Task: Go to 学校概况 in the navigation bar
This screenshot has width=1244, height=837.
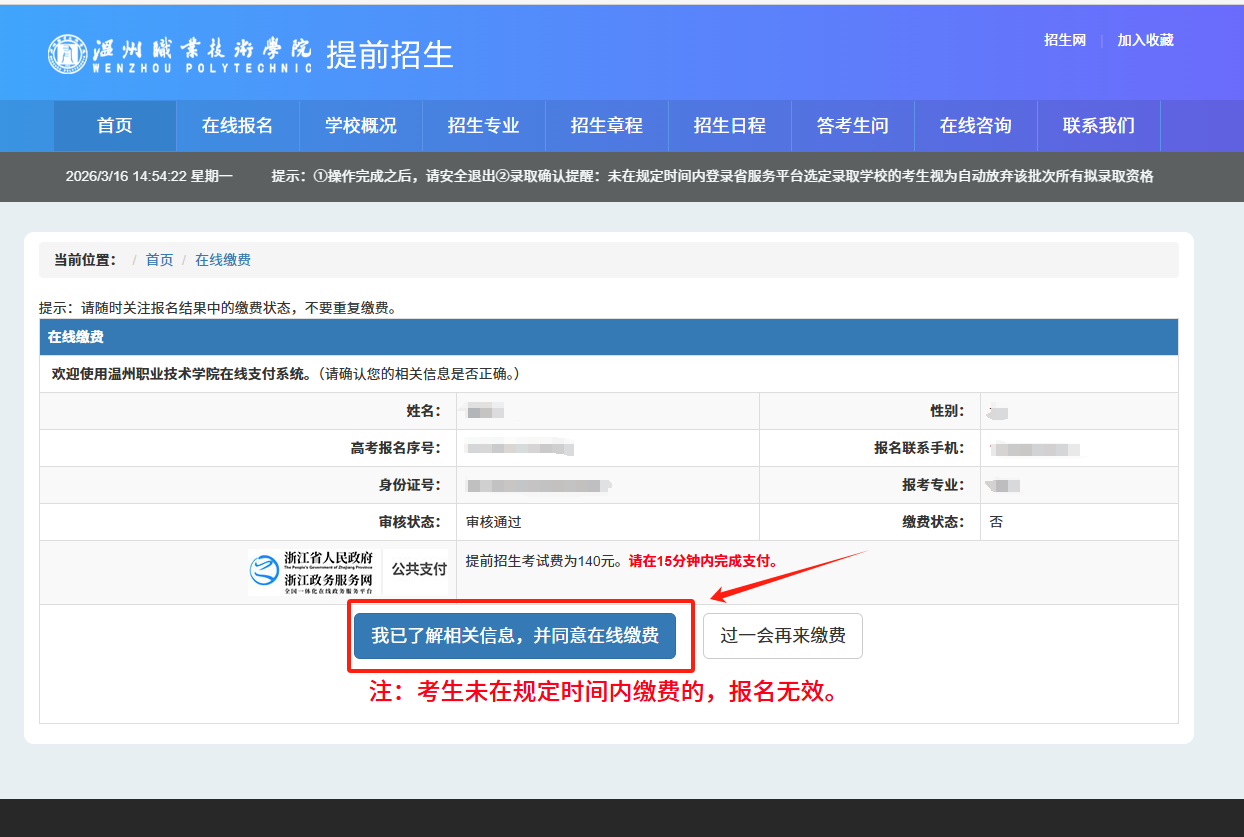Action: [x=360, y=126]
